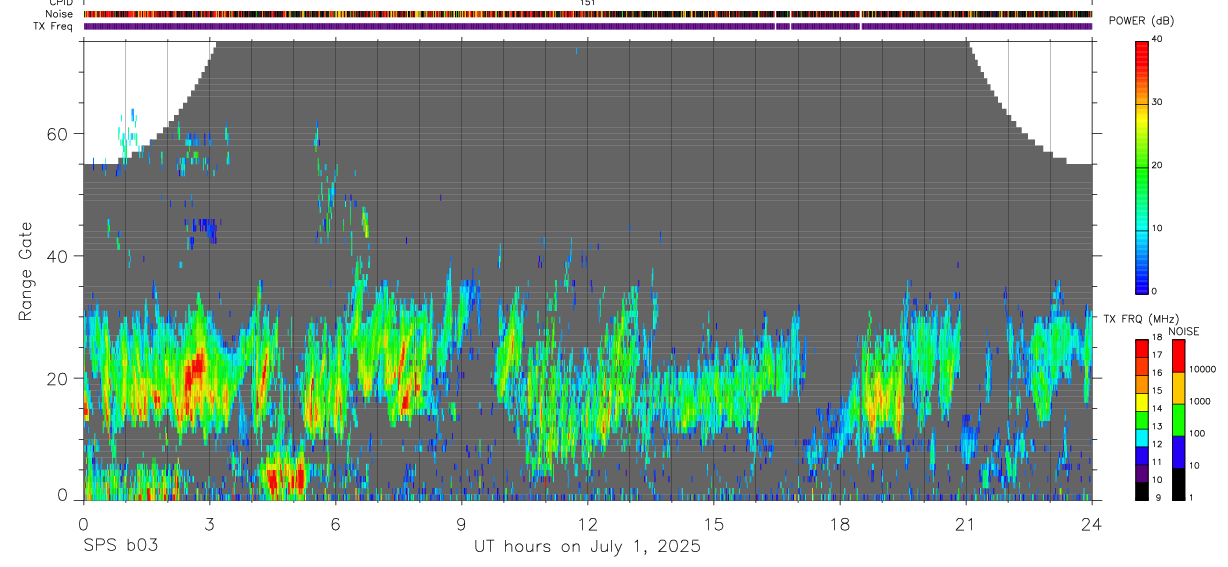Click the 151 CPID value label

pos(588,3)
